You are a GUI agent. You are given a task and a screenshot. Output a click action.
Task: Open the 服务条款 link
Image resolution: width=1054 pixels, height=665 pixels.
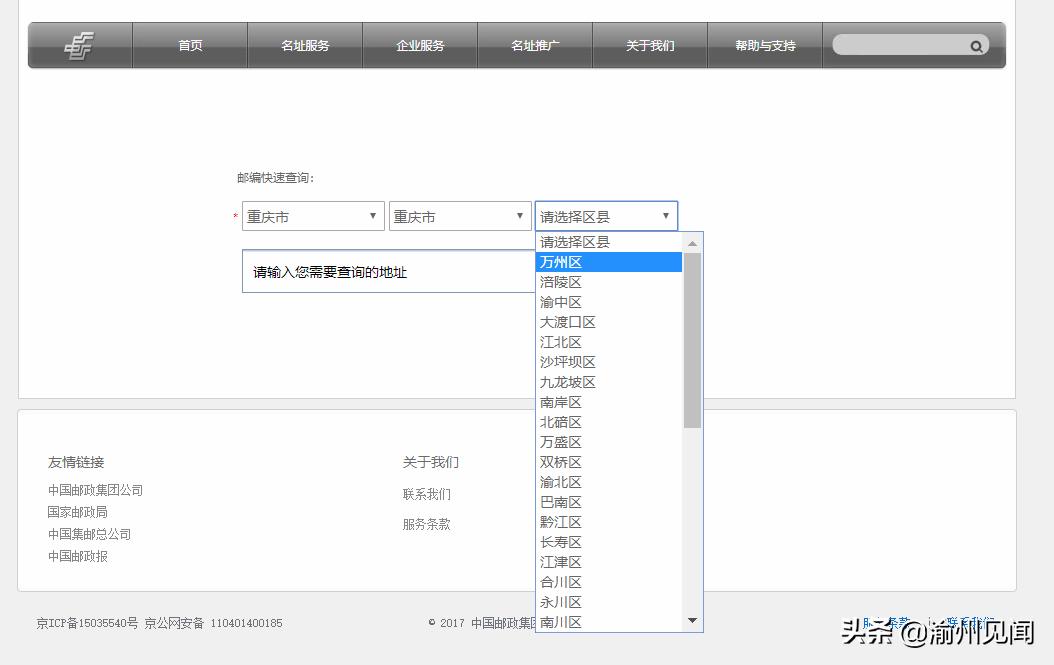tap(425, 524)
